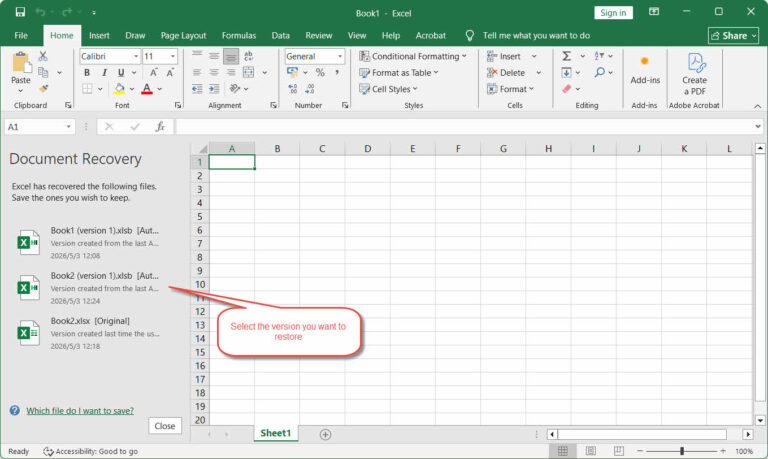Image resolution: width=768 pixels, height=459 pixels.
Task: Click Merge and Center icon
Action: click(248, 72)
